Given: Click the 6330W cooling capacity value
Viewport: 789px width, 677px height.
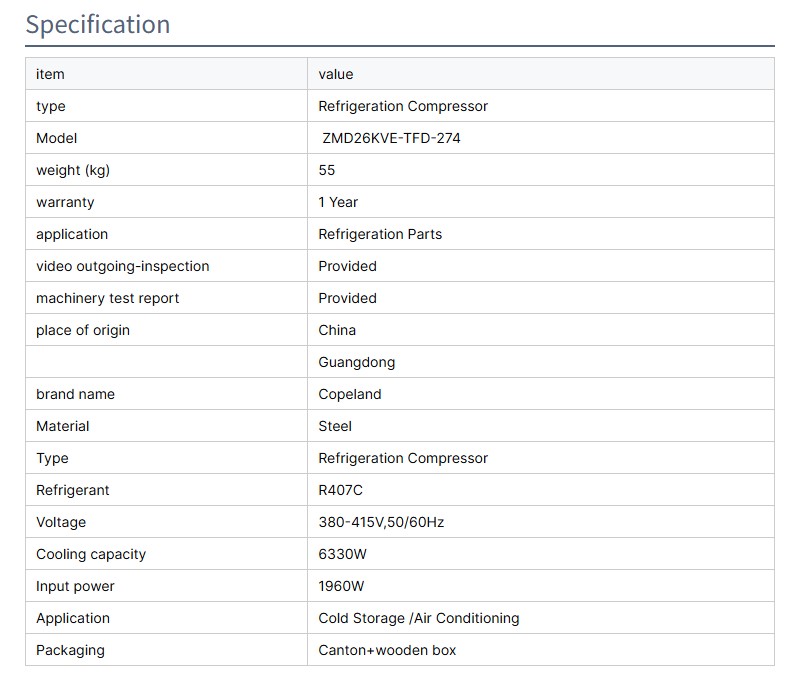Looking at the screenshot, I should 345,554.
